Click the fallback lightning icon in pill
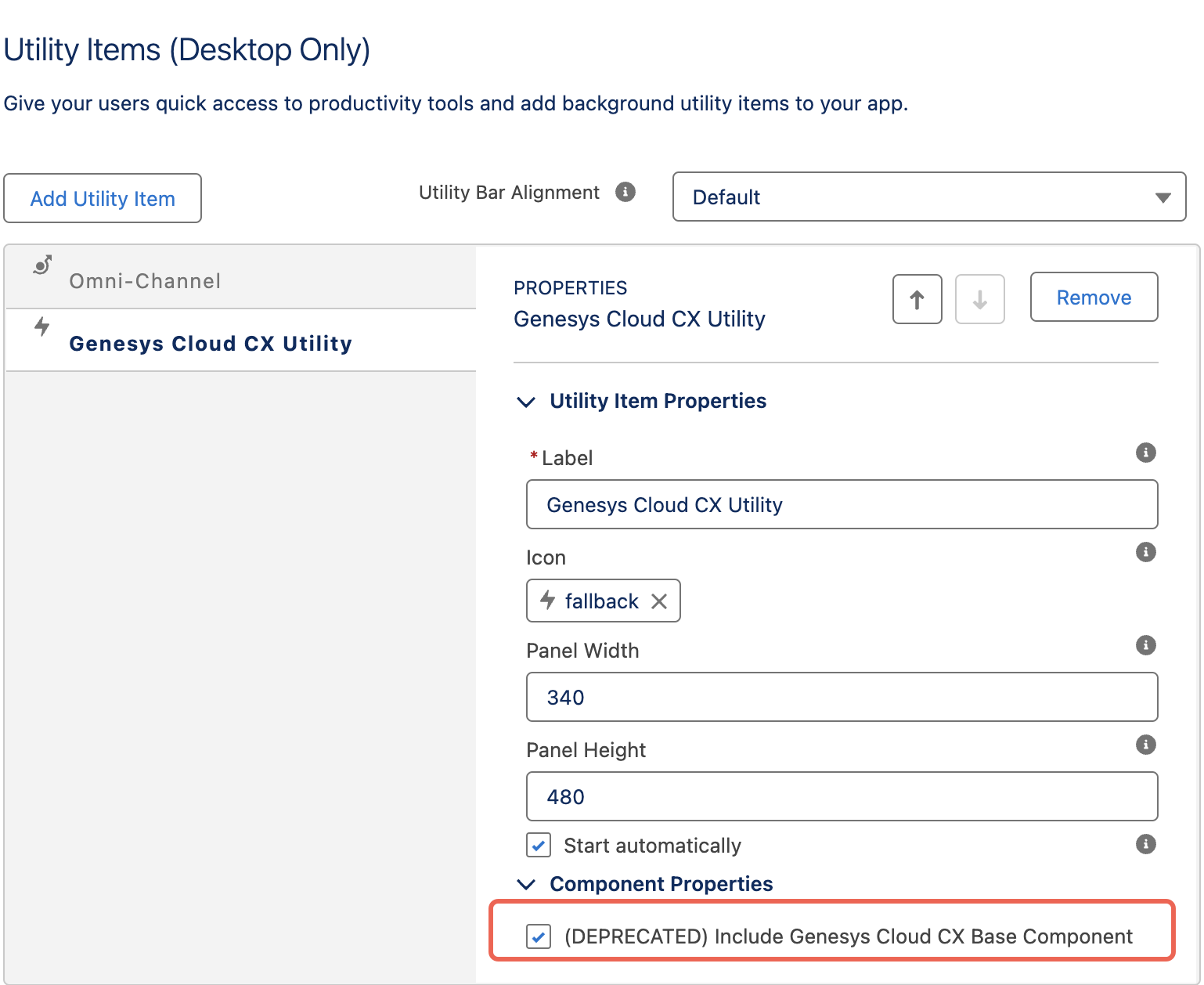The image size is (1204, 985). (x=548, y=601)
